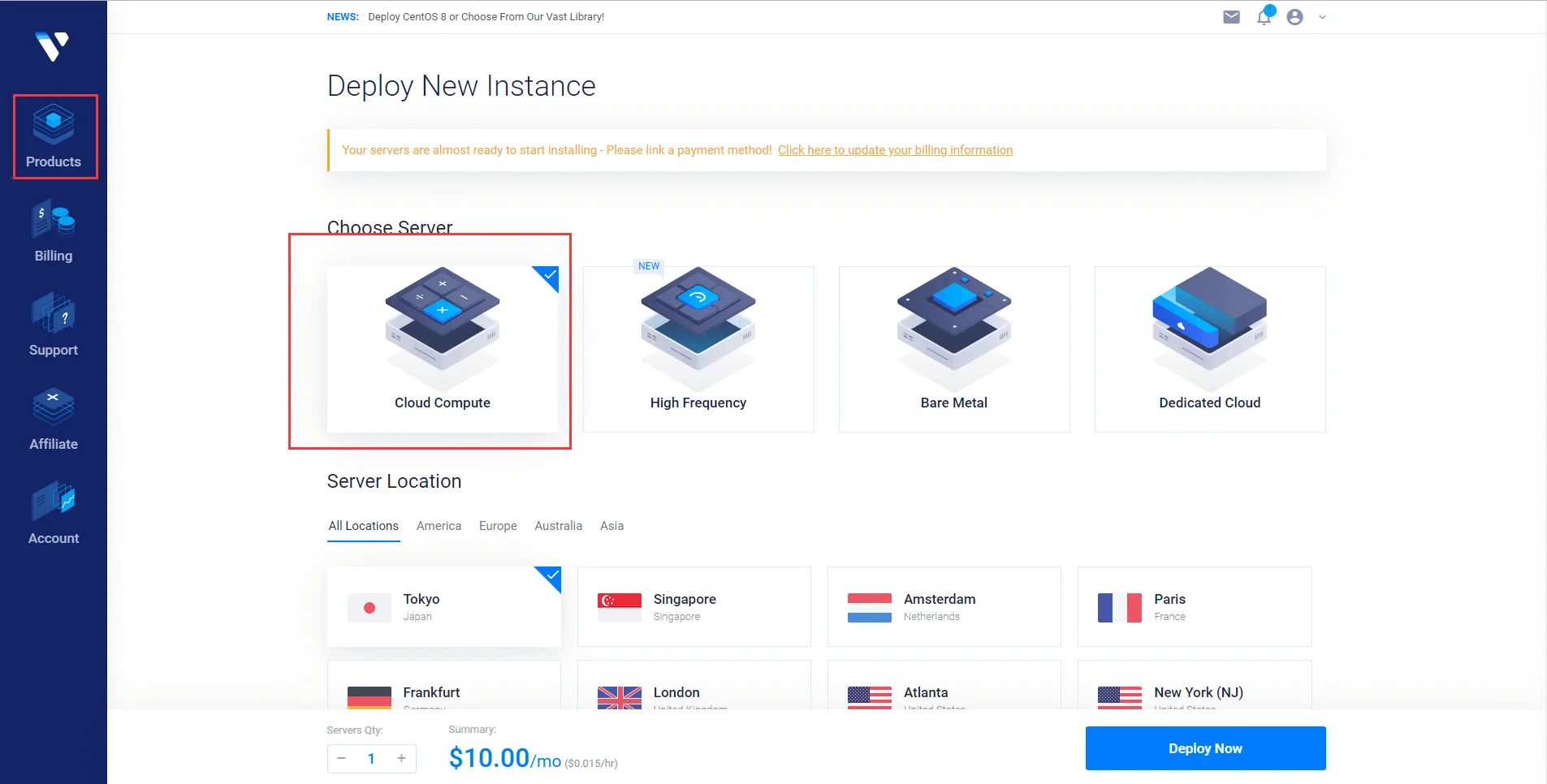Open the mail messages icon
This screenshot has height=784, width=1547.
pos(1232,17)
